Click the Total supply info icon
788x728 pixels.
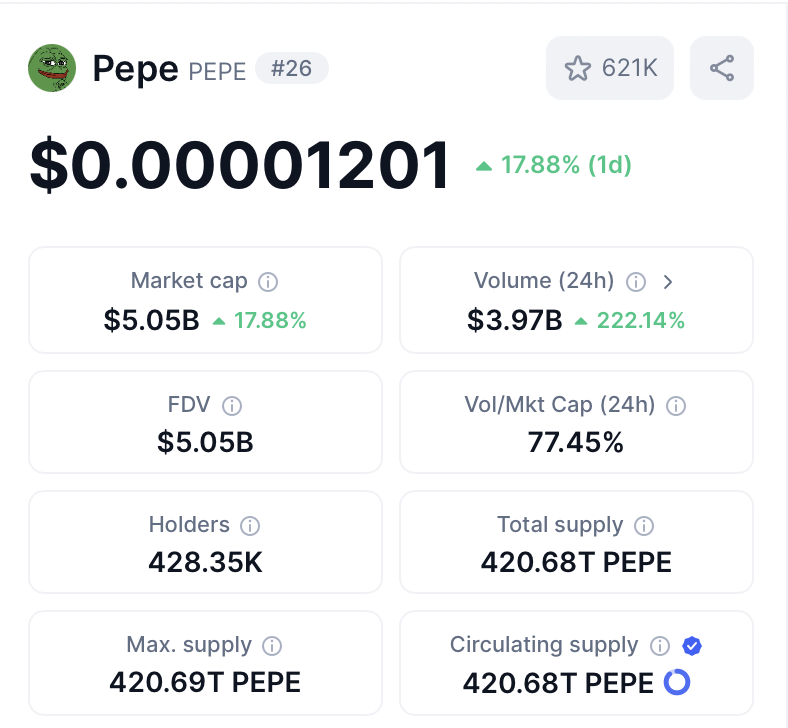point(644,526)
